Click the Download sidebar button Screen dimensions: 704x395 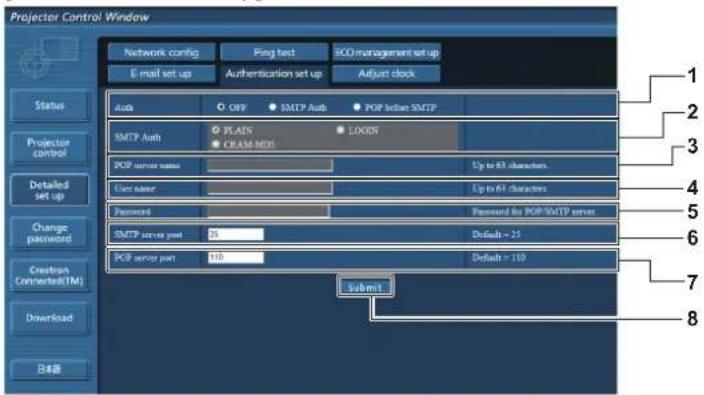[x=49, y=318]
